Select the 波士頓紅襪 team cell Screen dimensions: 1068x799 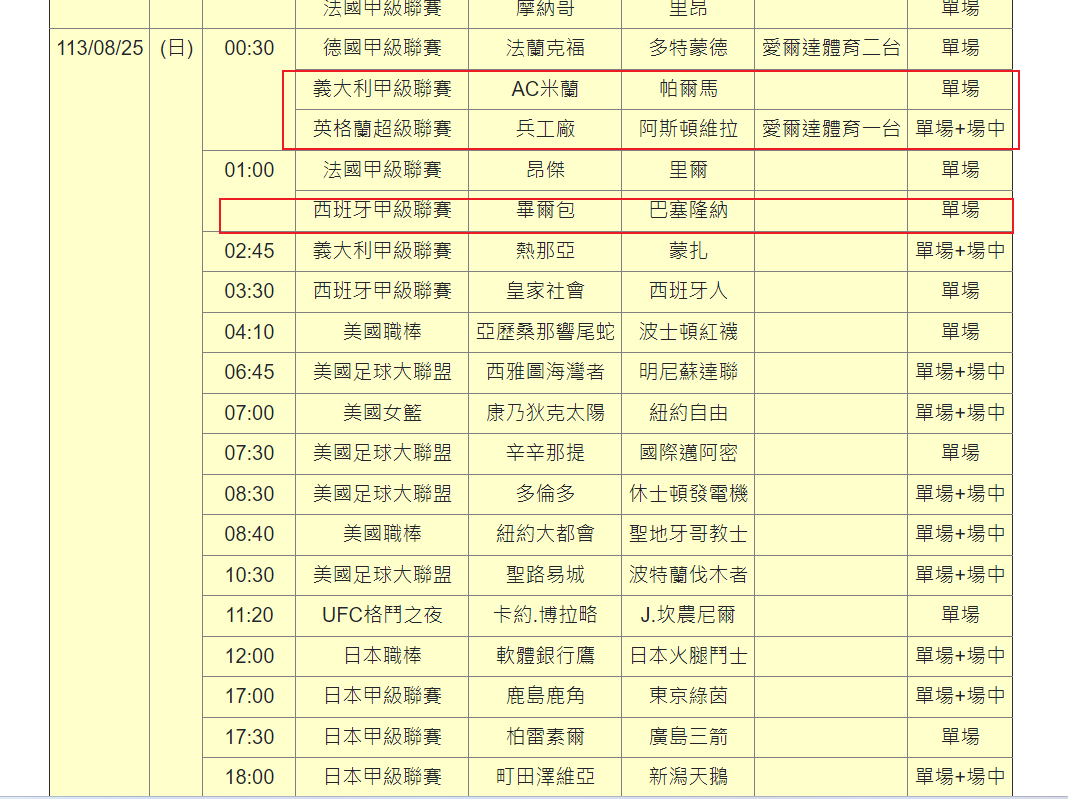688,332
